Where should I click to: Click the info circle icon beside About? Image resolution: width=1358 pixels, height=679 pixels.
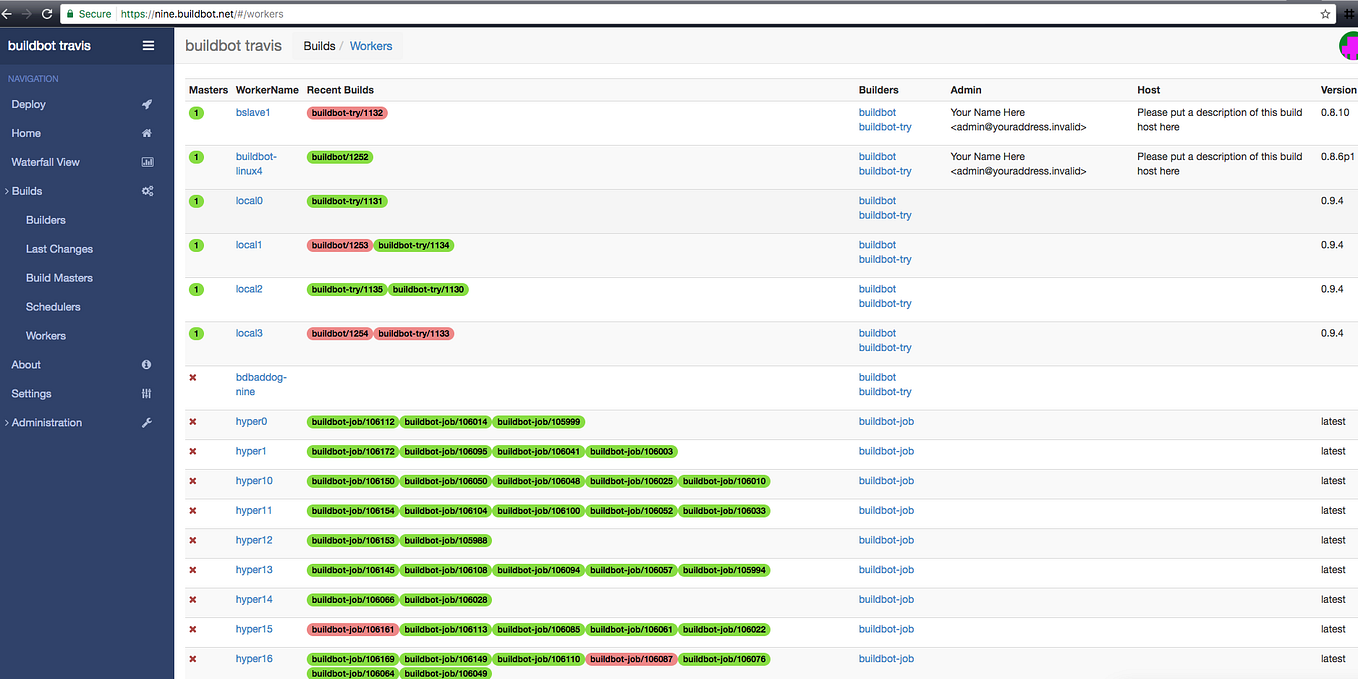(147, 365)
